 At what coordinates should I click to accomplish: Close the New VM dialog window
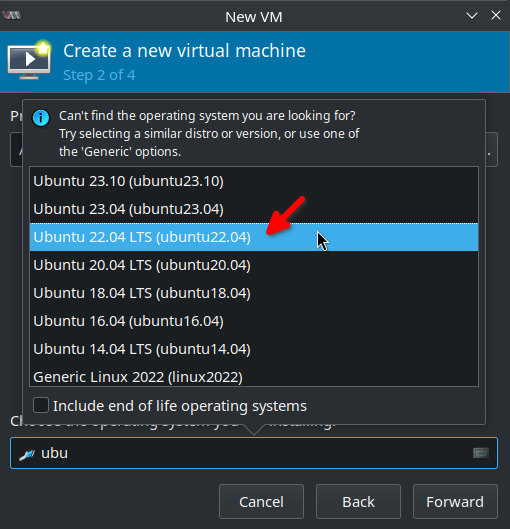click(x=495, y=15)
